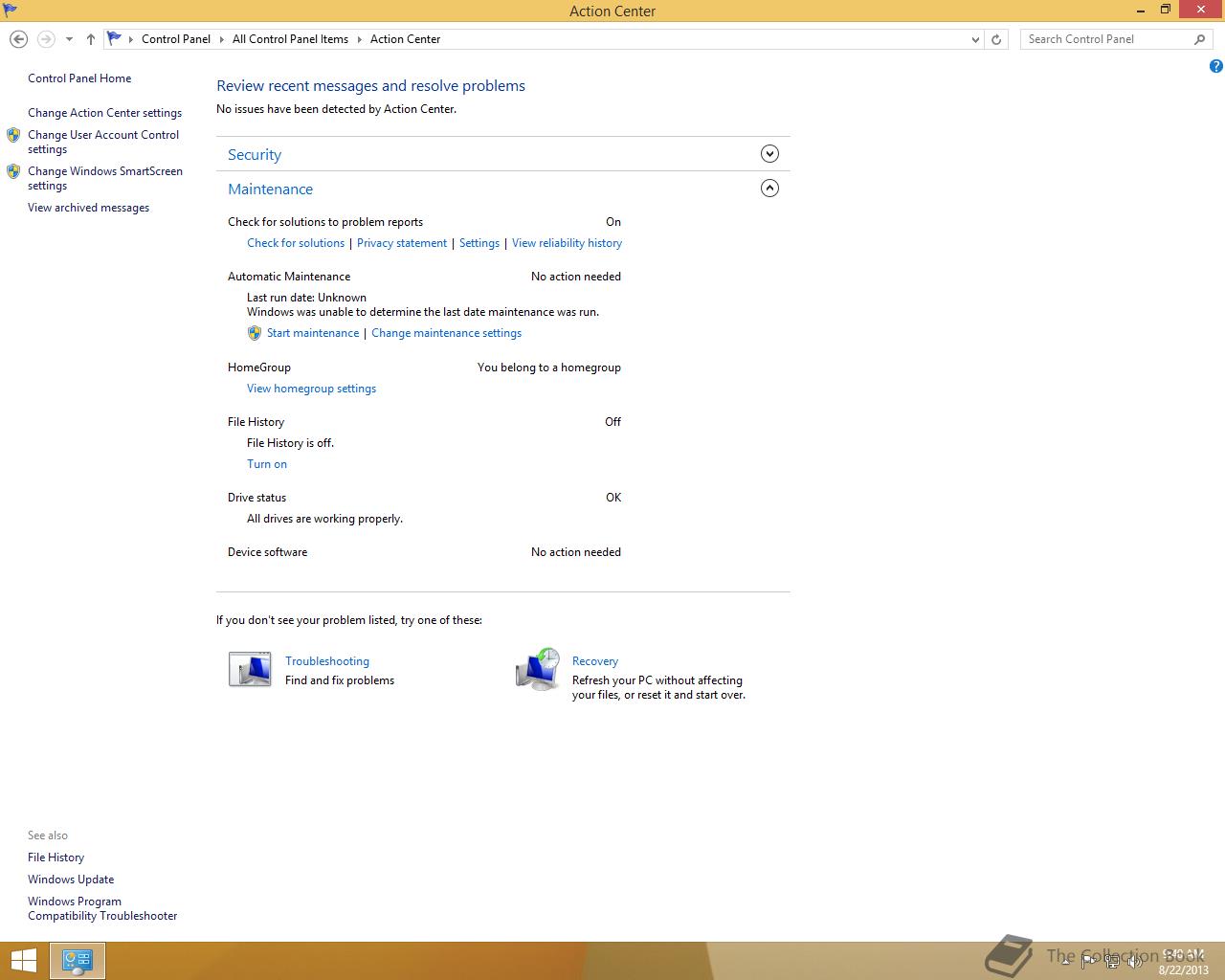This screenshot has width=1225, height=980.
Task: Open the recent locations dropdown arrow
Action: point(69,39)
